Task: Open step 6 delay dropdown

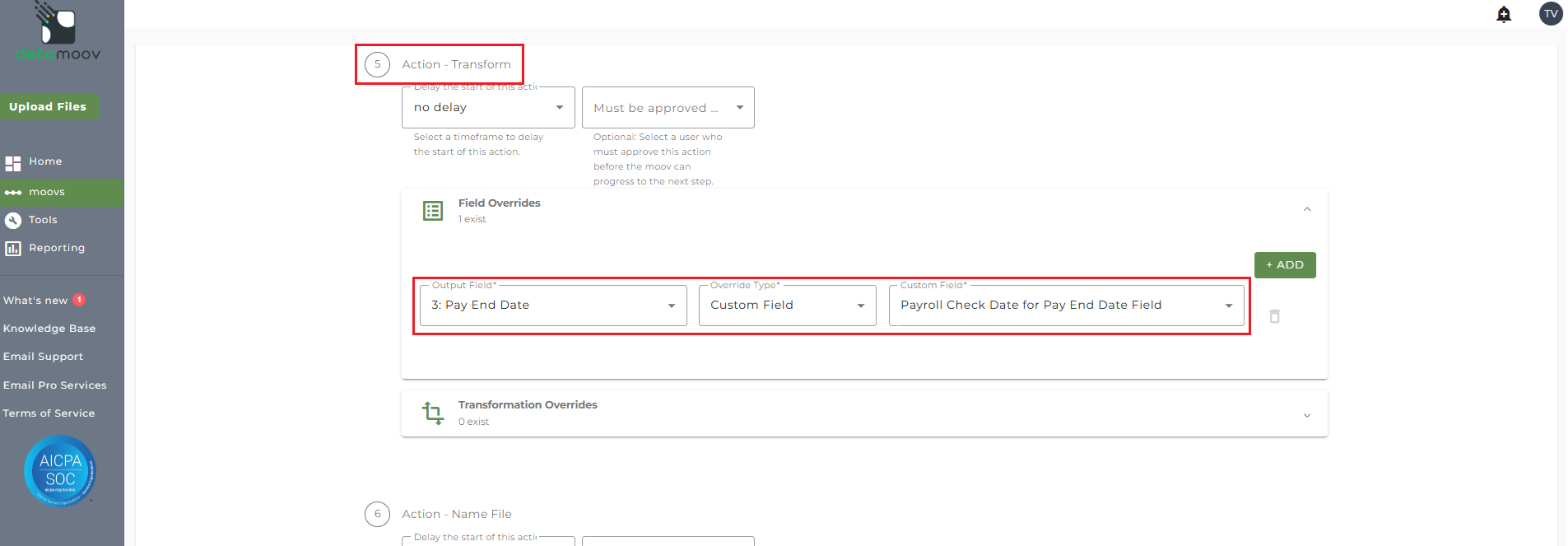Action: pos(488,540)
